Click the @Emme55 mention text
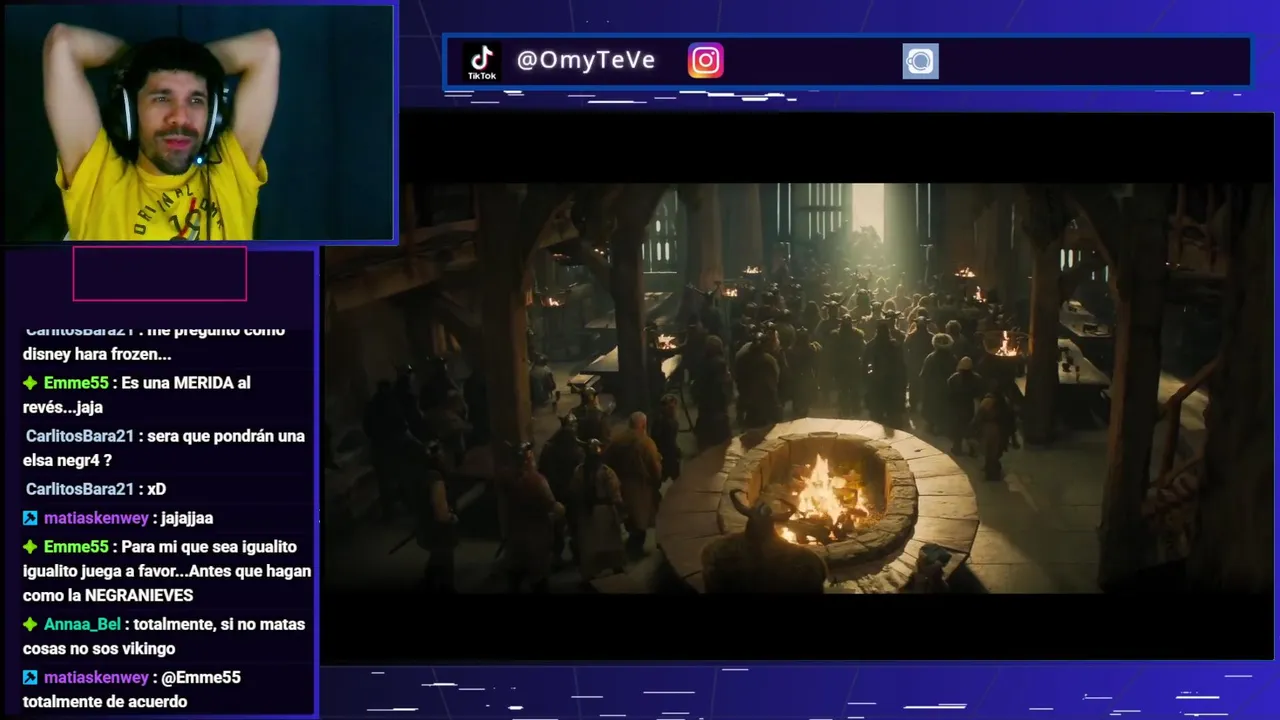The image size is (1280, 720). (x=201, y=677)
